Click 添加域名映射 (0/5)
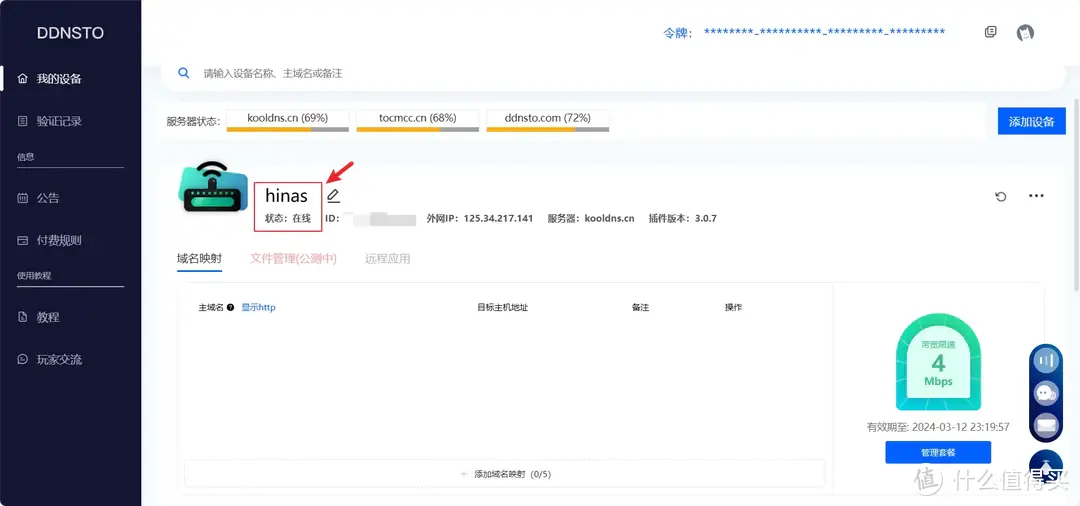 [x=504, y=474]
